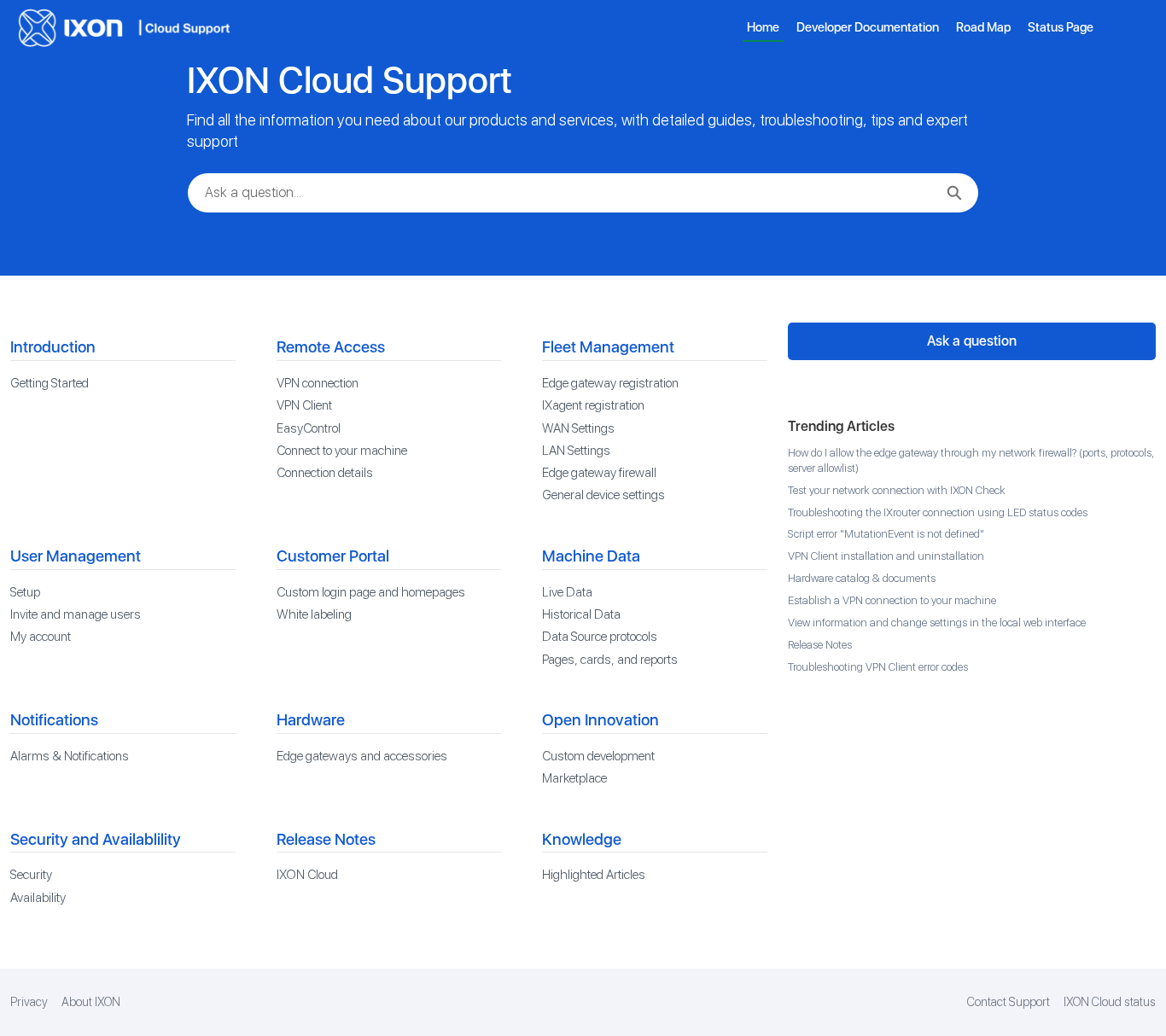This screenshot has width=1166, height=1036.
Task: Open Live Data section
Action: (x=567, y=592)
